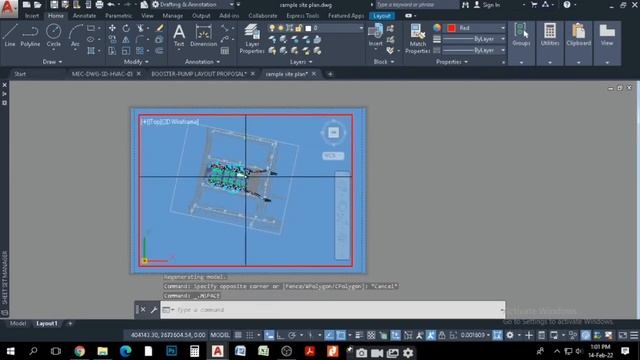Toggle snap mode in status bar
Viewport: 640px width, 360px height.
[x=249, y=335]
